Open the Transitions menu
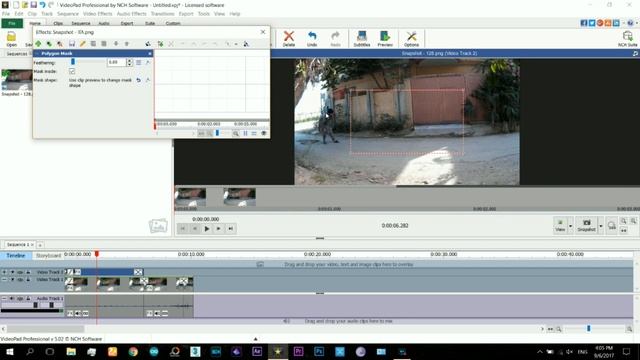 click(x=162, y=14)
